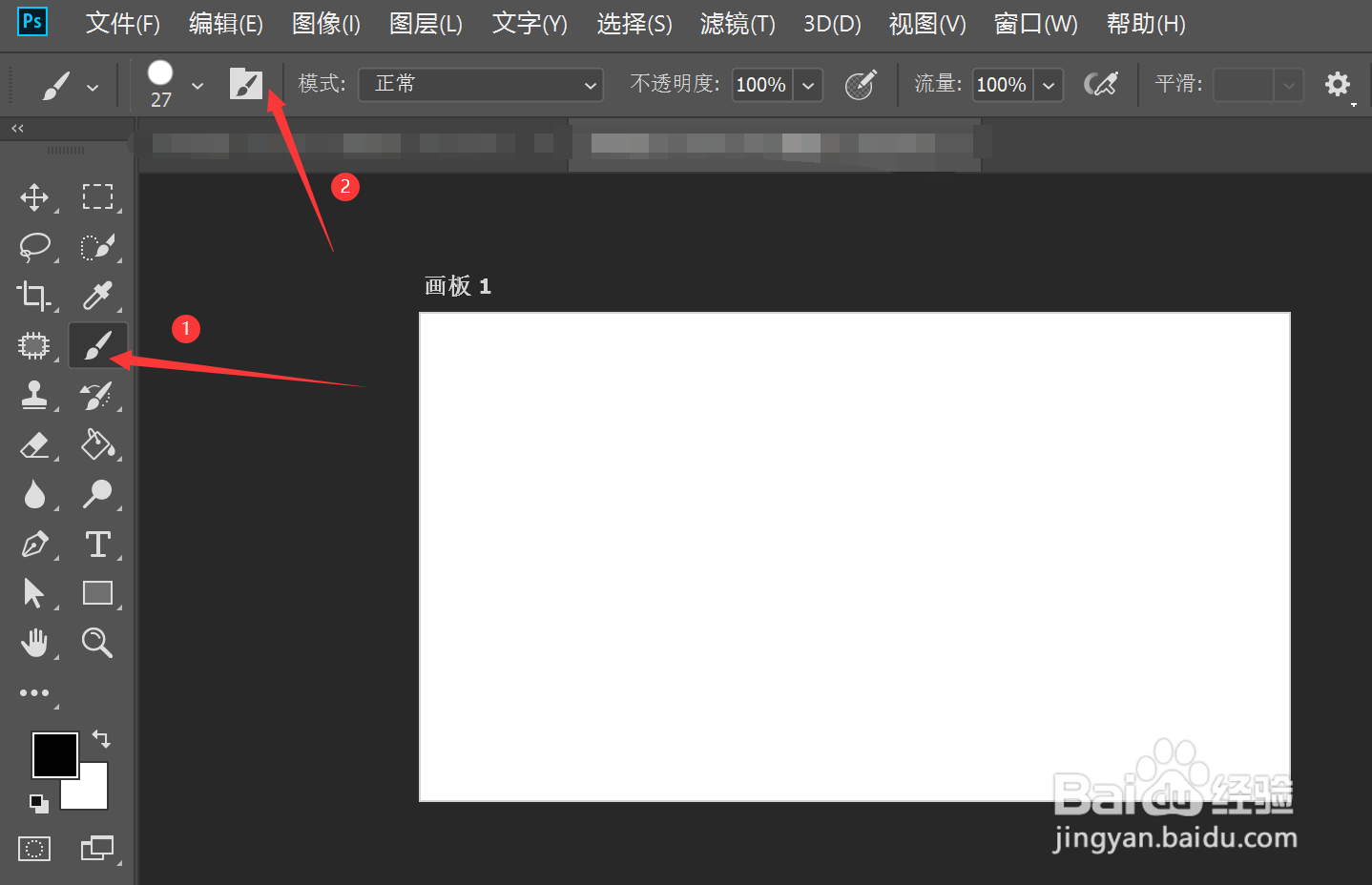Select the Eyedropper tool
1372x885 pixels.
click(98, 297)
